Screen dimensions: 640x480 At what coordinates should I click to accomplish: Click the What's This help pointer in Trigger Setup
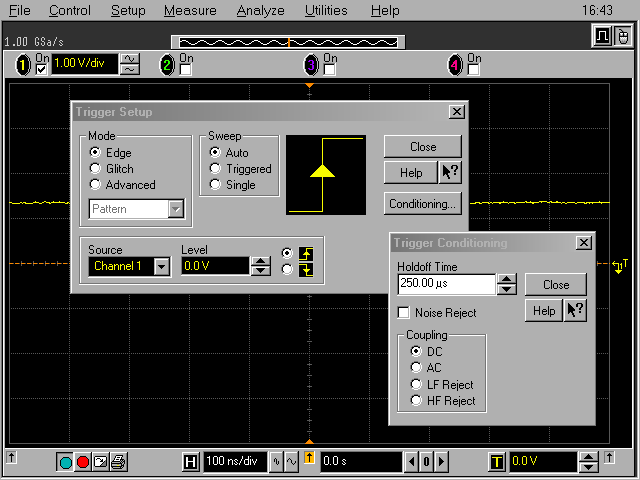point(450,173)
